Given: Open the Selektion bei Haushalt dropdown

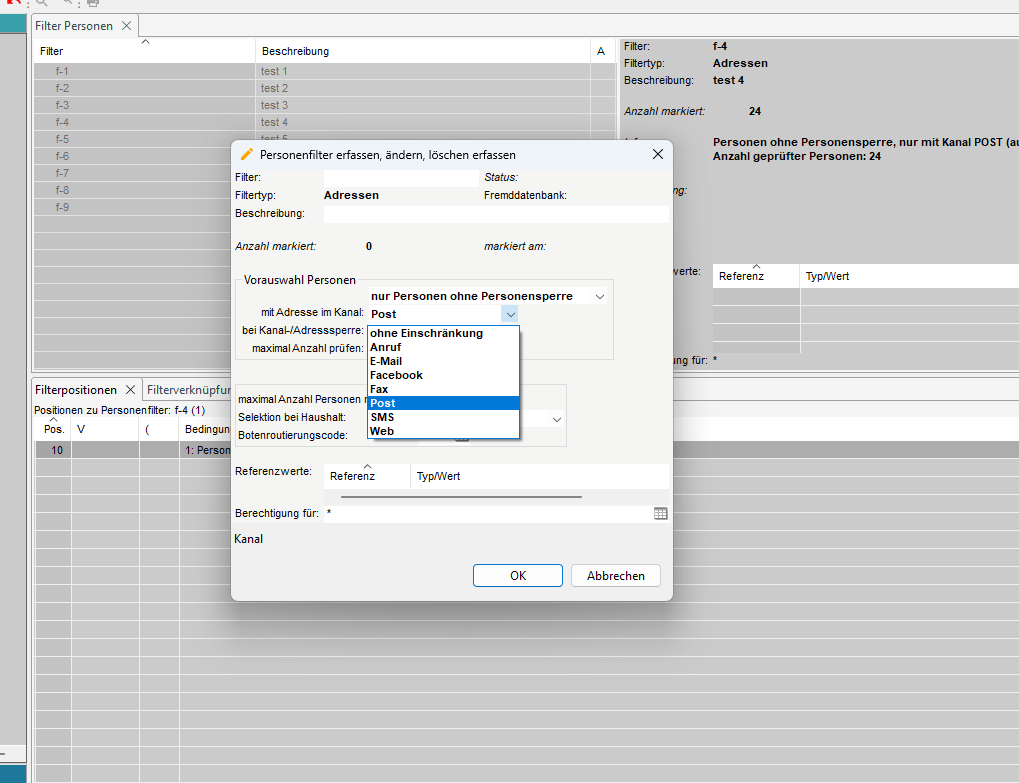Looking at the screenshot, I should pyautogui.click(x=557, y=420).
